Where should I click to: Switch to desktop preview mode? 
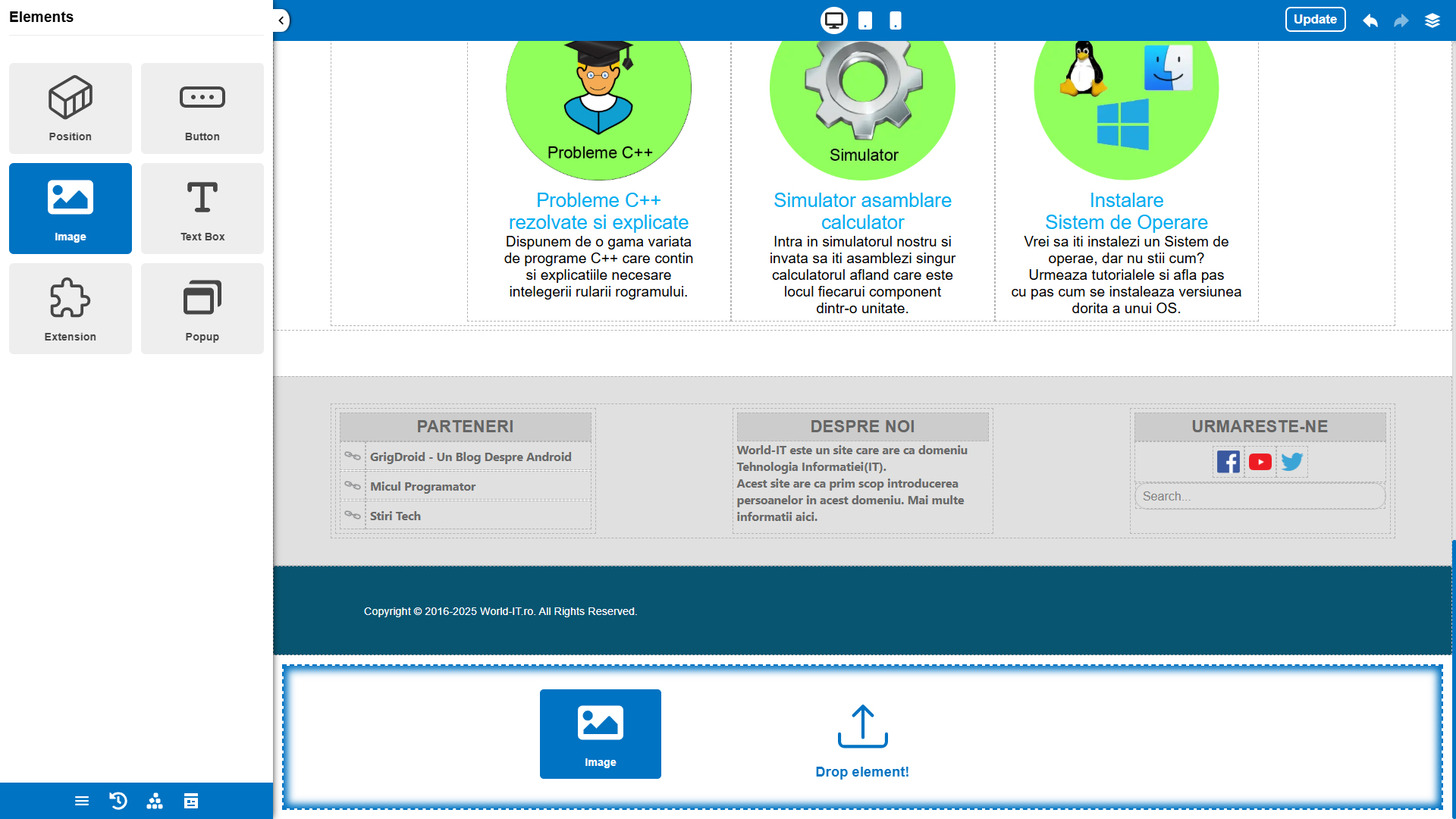point(833,20)
